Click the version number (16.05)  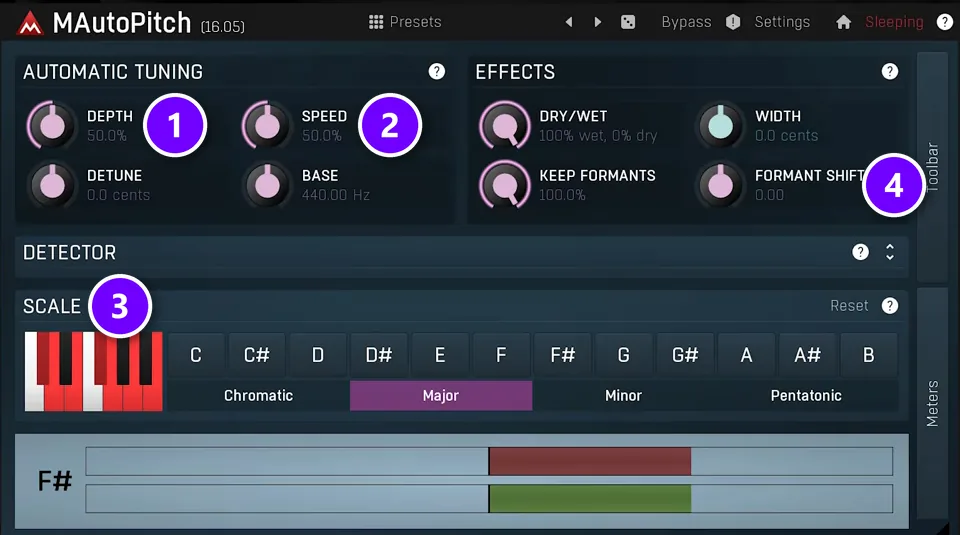(223, 26)
